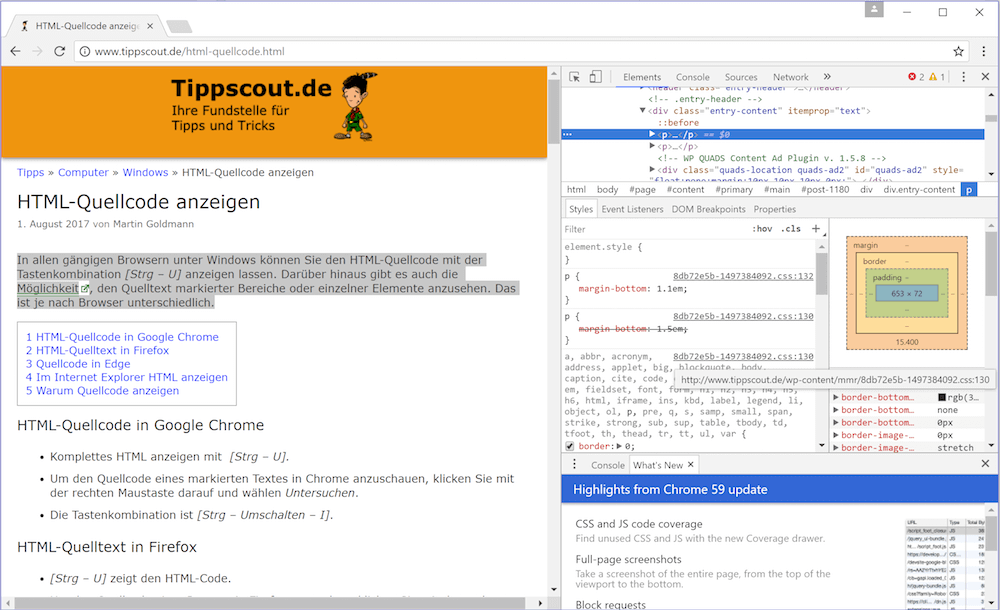The image size is (1000, 610).
Task: Select the Event Listeners sidebar tab
Action: click(632, 209)
